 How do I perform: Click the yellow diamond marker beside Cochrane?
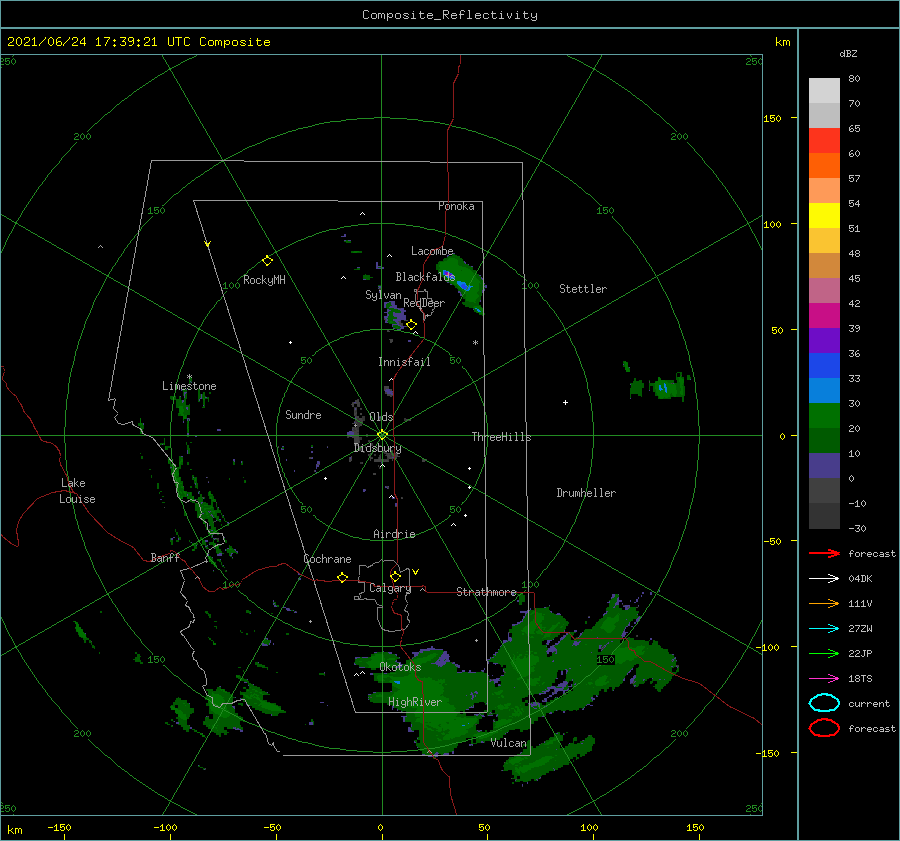pos(343,578)
